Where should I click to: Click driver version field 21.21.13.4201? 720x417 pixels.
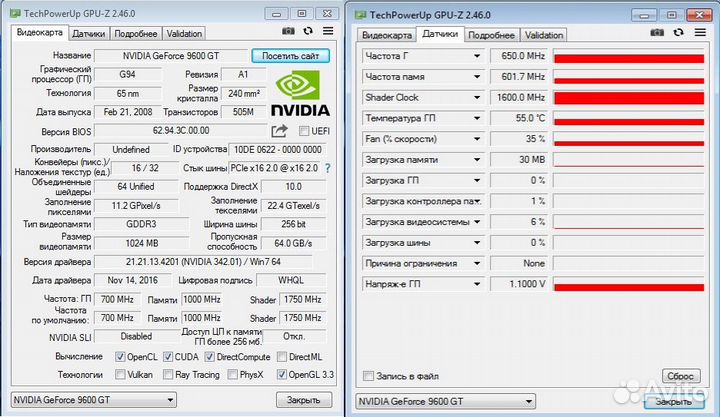tap(203, 262)
